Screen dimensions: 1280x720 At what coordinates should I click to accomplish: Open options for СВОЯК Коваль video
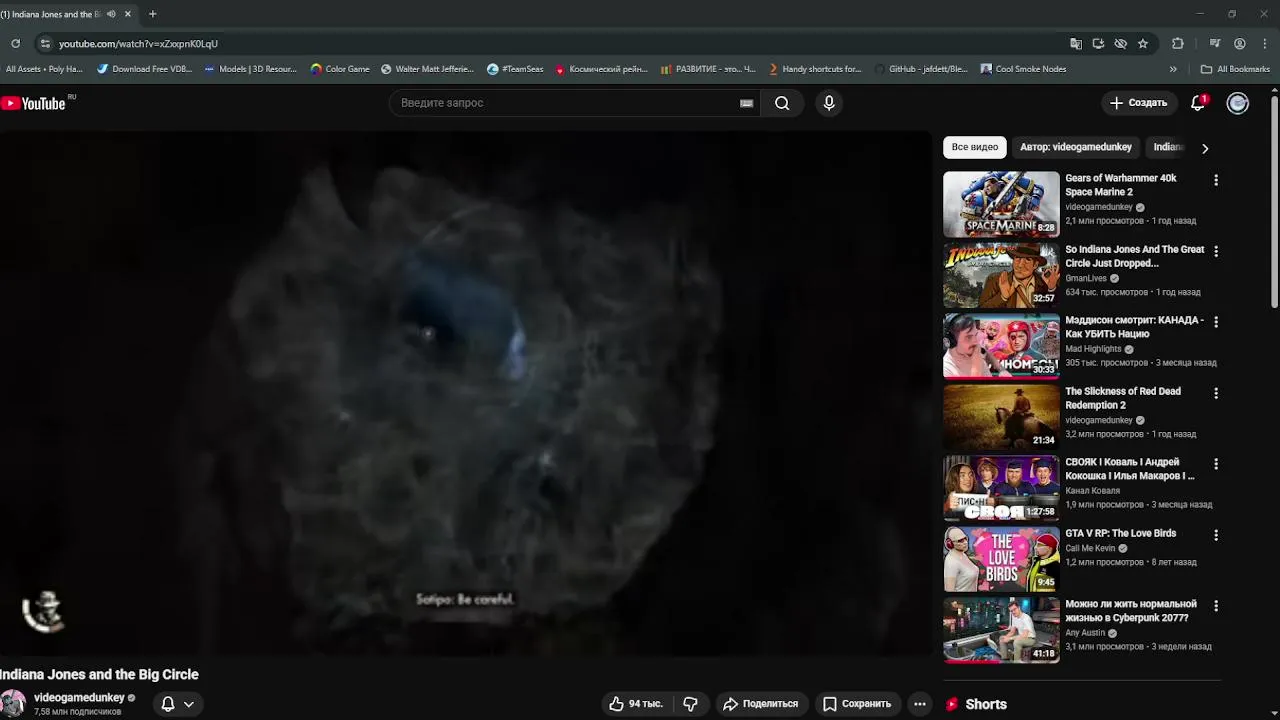(1216, 464)
